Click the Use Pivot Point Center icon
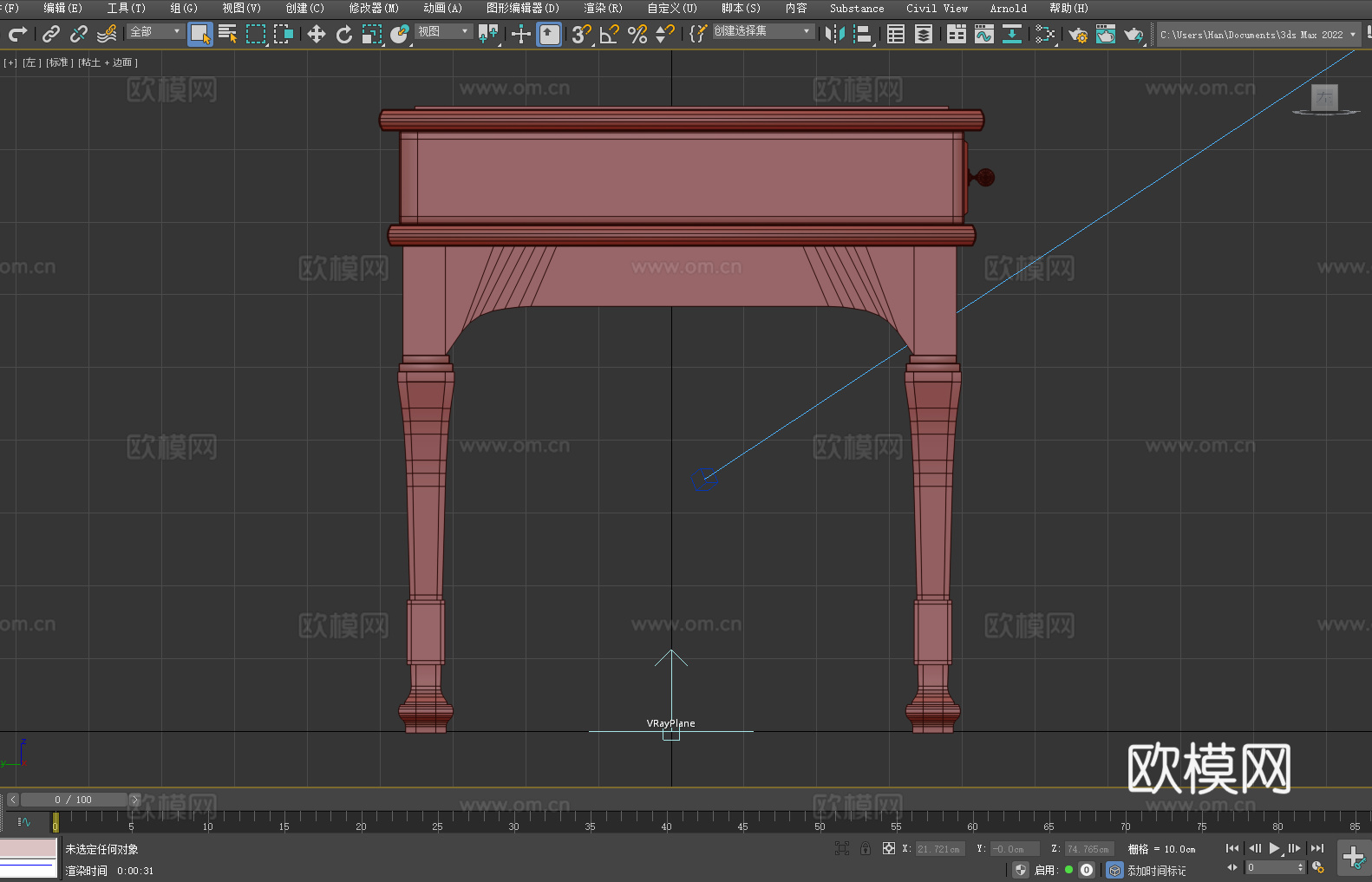Image resolution: width=1372 pixels, height=882 pixels. 488,34
